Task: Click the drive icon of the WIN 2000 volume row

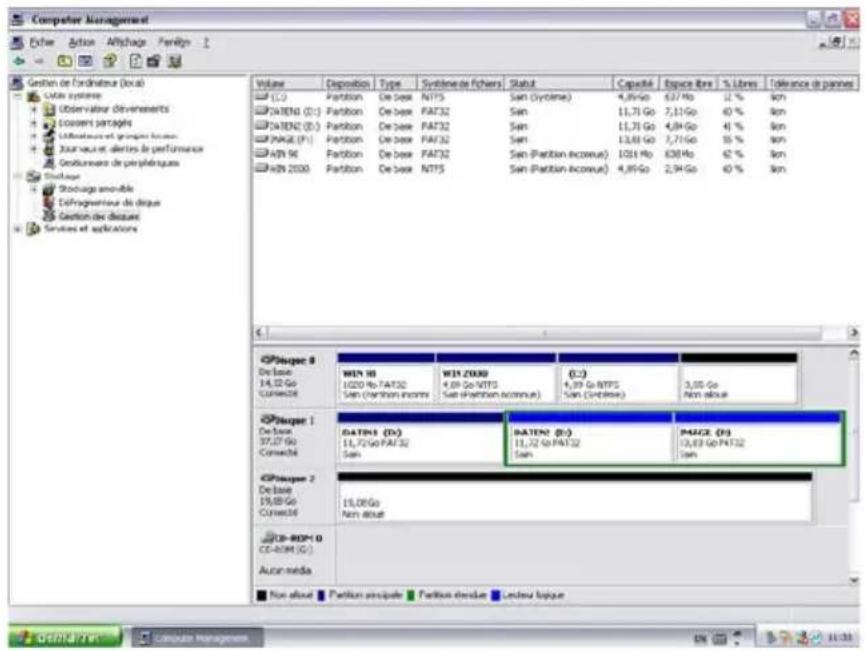Action: [261, 168]
